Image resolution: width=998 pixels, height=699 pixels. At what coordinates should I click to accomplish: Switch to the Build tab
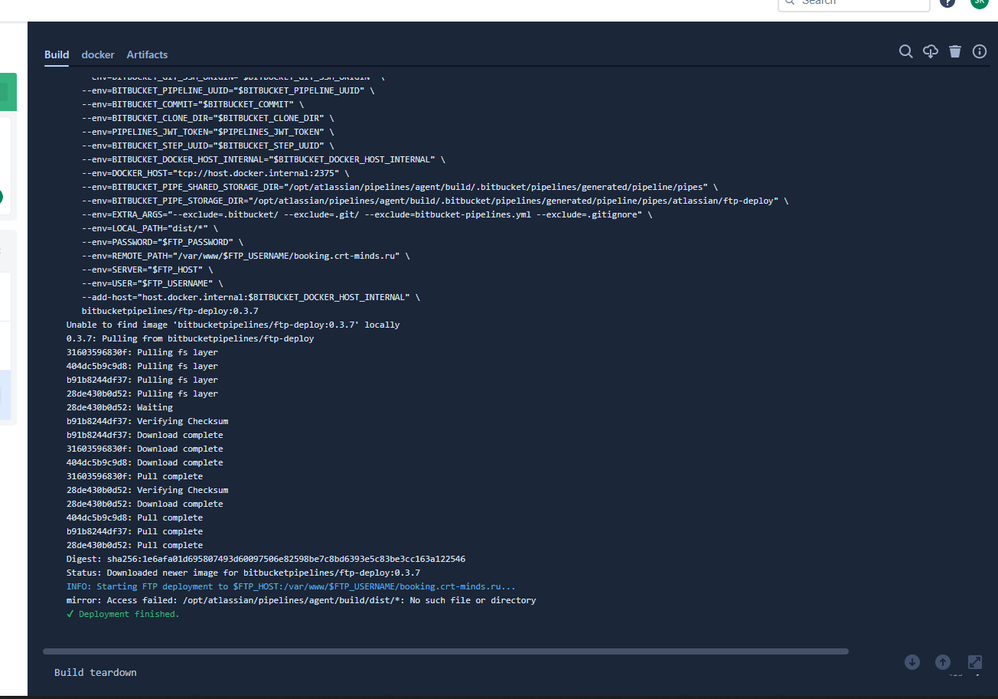tap(57, 55)
